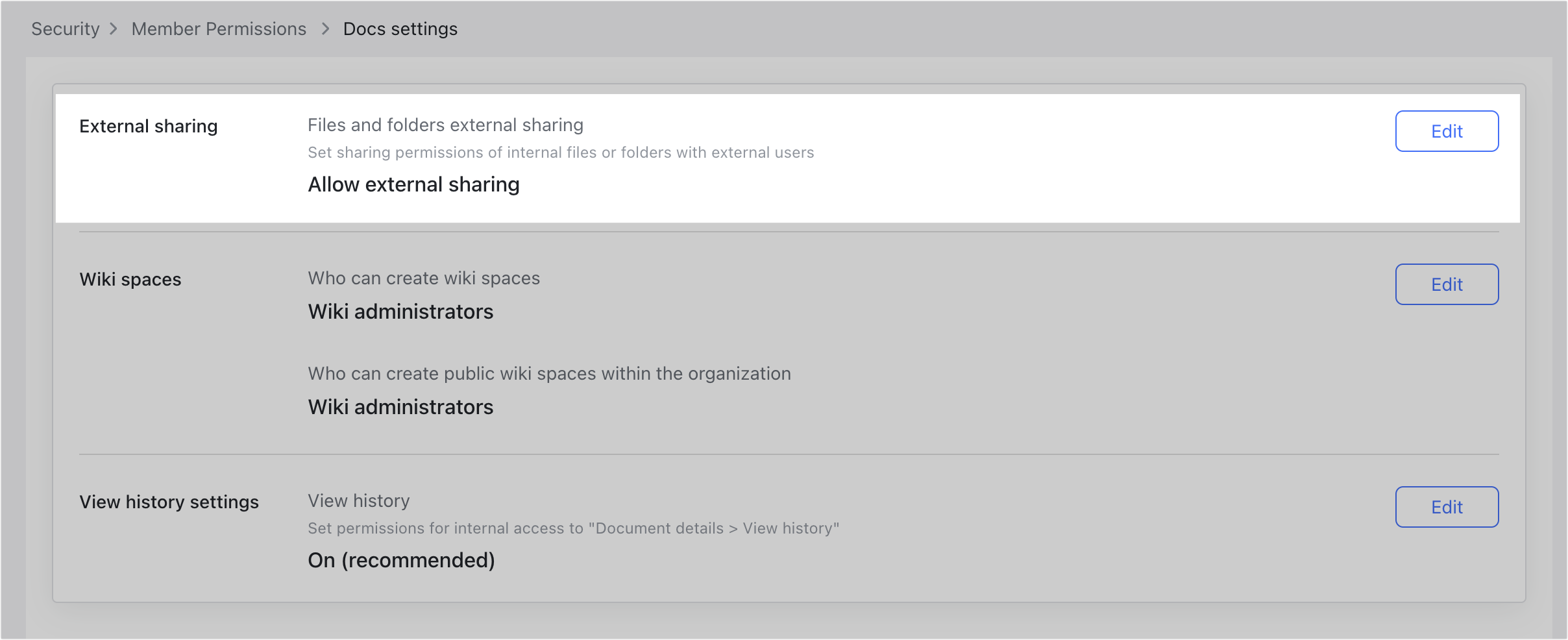Viewport: 1568px width, 640px height.
Task: Click the Edit button for Wiki spaces
Action: click(1446, 284)
